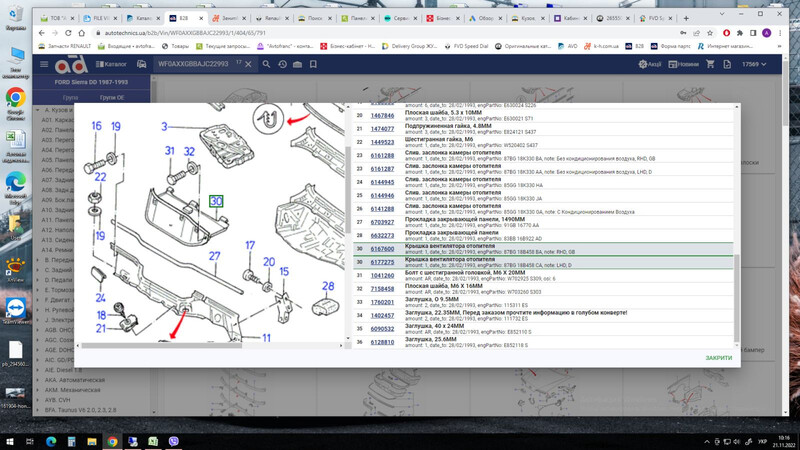Select part label 28 in the diagram
800x450 pixels.
[328, 286]
